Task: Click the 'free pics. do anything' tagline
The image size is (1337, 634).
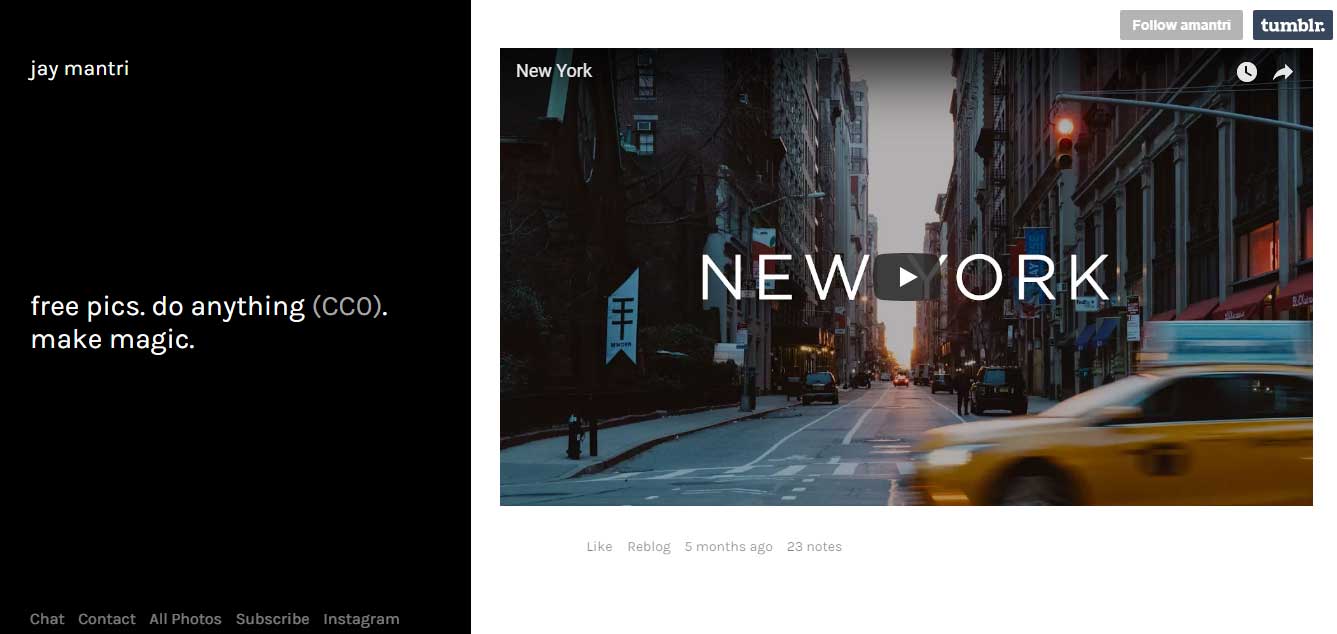Action: coord(168,306)
